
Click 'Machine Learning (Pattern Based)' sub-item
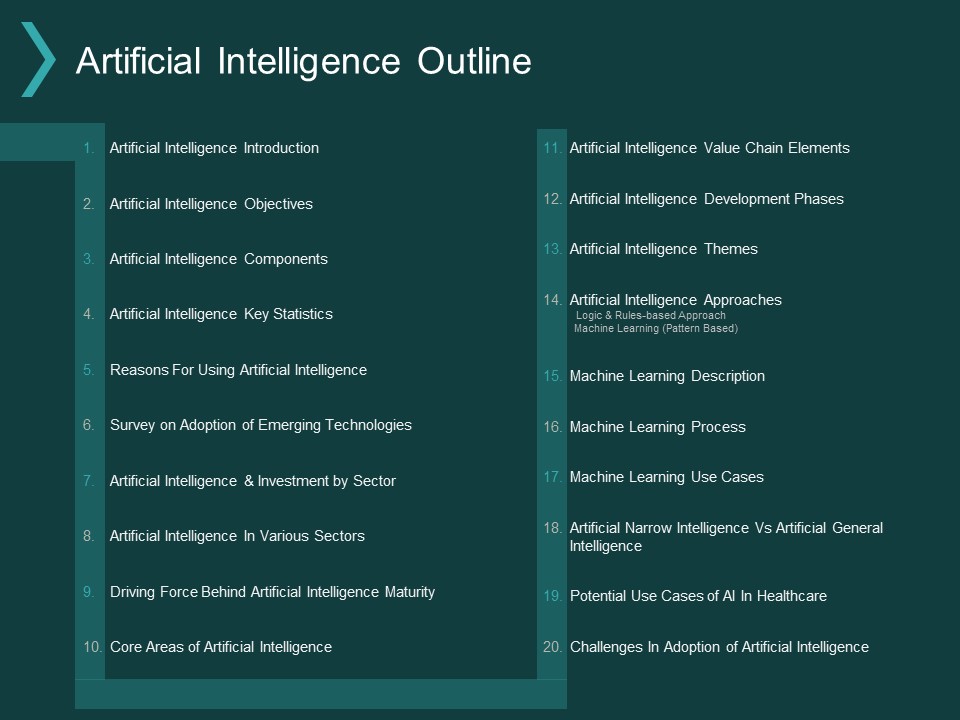[656, 329]
